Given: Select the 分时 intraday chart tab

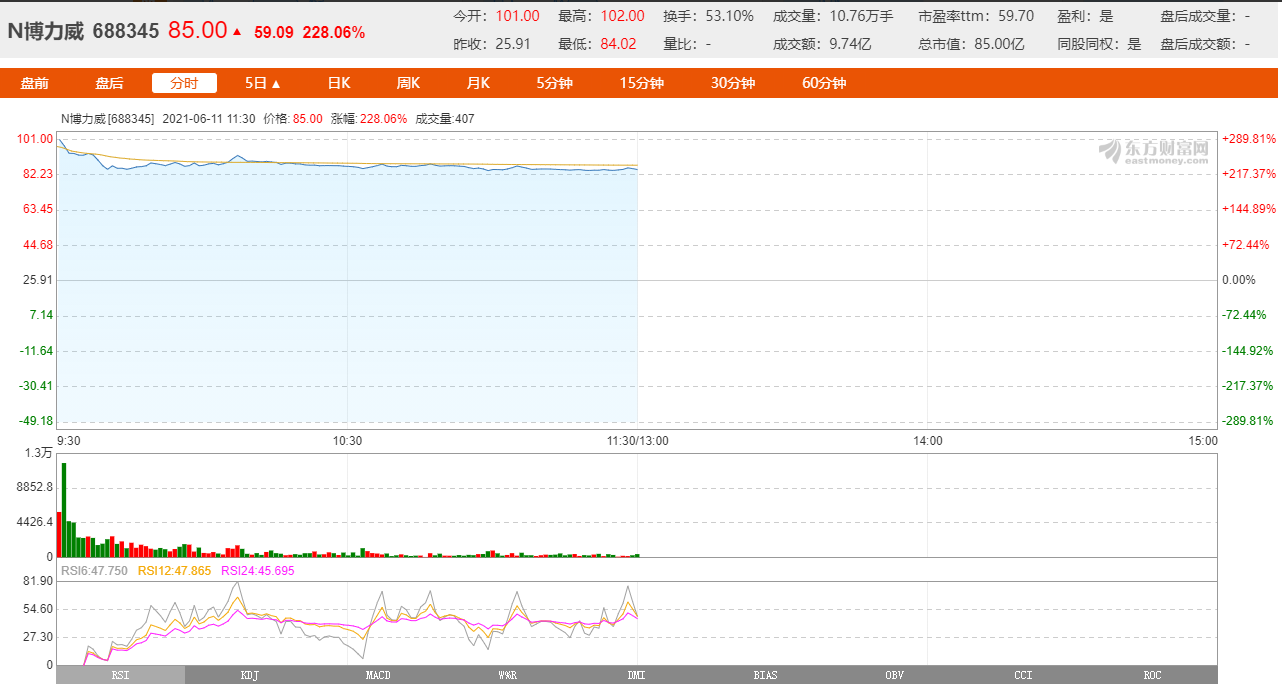Looking at the screenshot, I should pyautogui.click(x=184, y=83).
